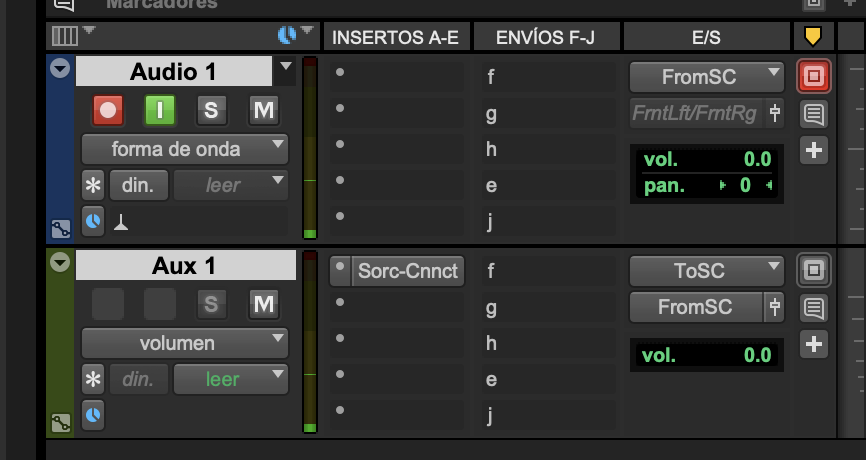Viewport: 866px width, 460px height.
Task: Select the ENVÍOS F-J column header
Action: [545, 38]
